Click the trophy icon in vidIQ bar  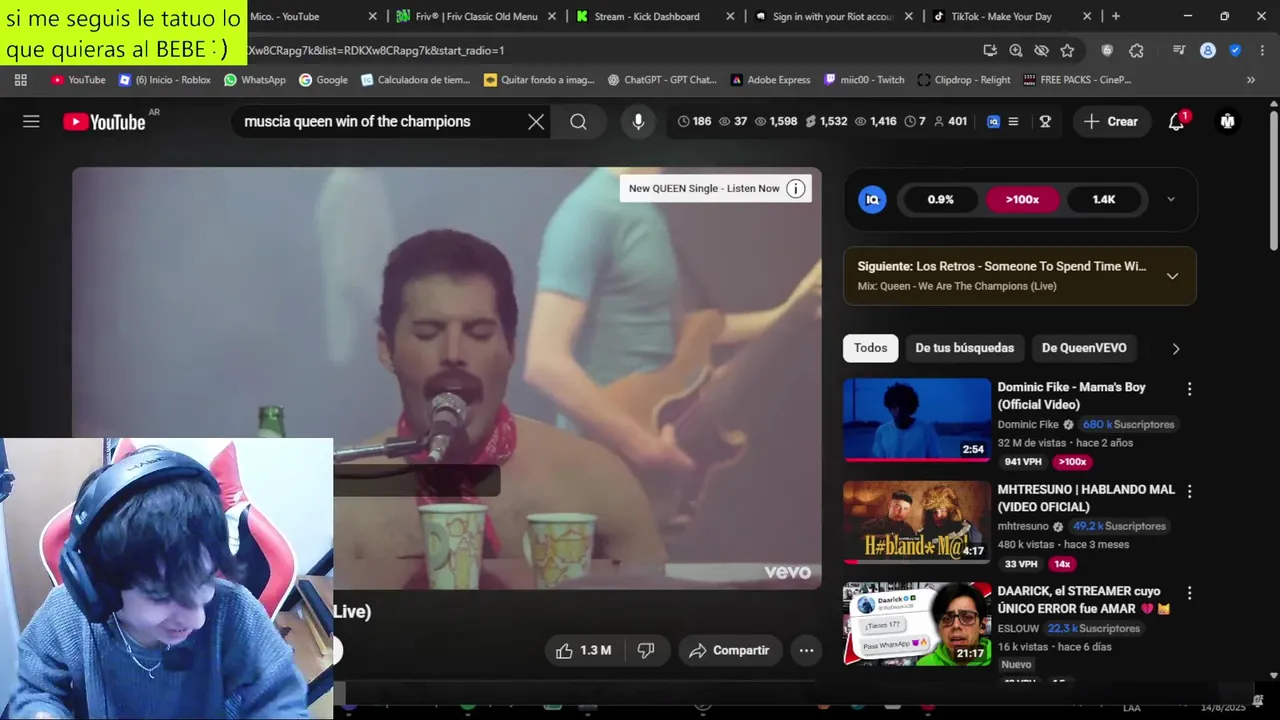pyautogui.click(x=1045, y=121)
